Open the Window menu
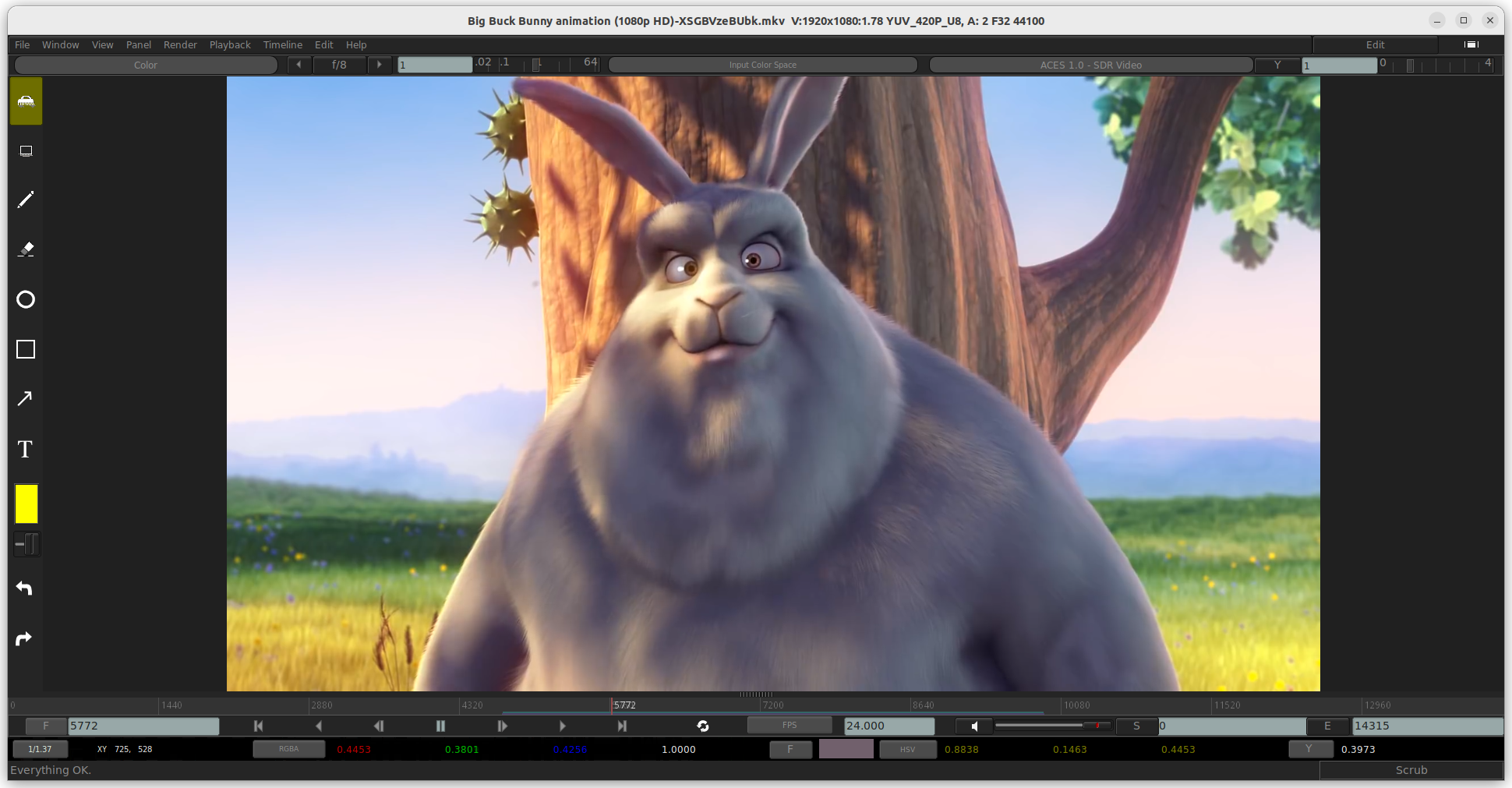This screenshot has width=1512, height=788. coord(60,44)
